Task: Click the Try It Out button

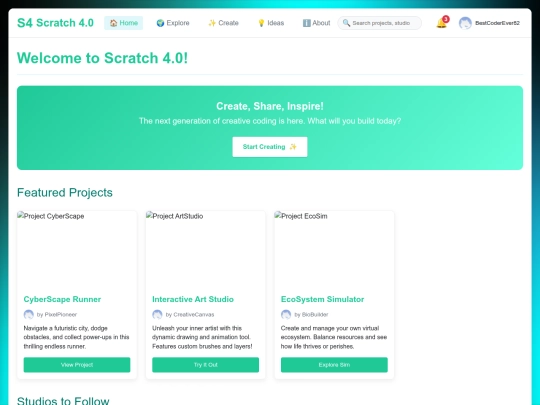Action: point(206,365)
